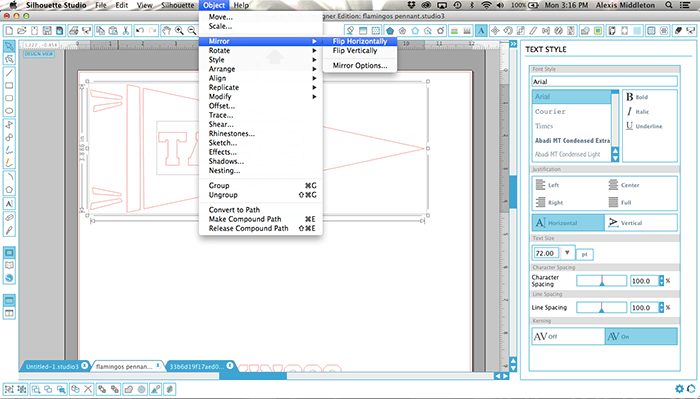Screen dimensions: 700x399
Task: Click the Cut scissors icon
Action: [125, 31]
